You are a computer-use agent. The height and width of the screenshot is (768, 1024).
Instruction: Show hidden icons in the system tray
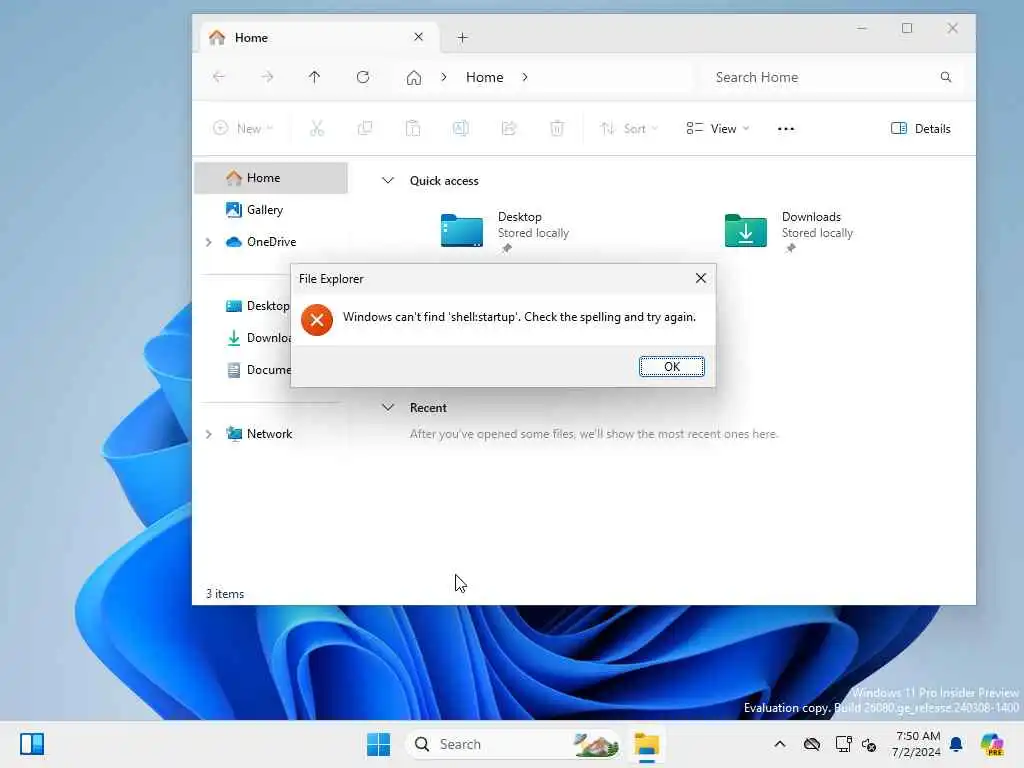(x=780, y=744)
